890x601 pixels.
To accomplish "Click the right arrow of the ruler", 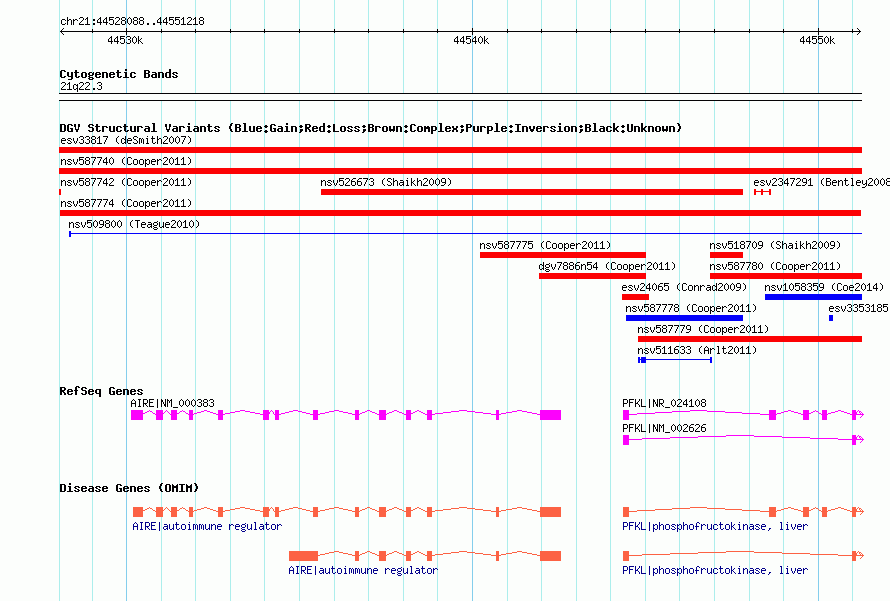I will tap(858, 31).
